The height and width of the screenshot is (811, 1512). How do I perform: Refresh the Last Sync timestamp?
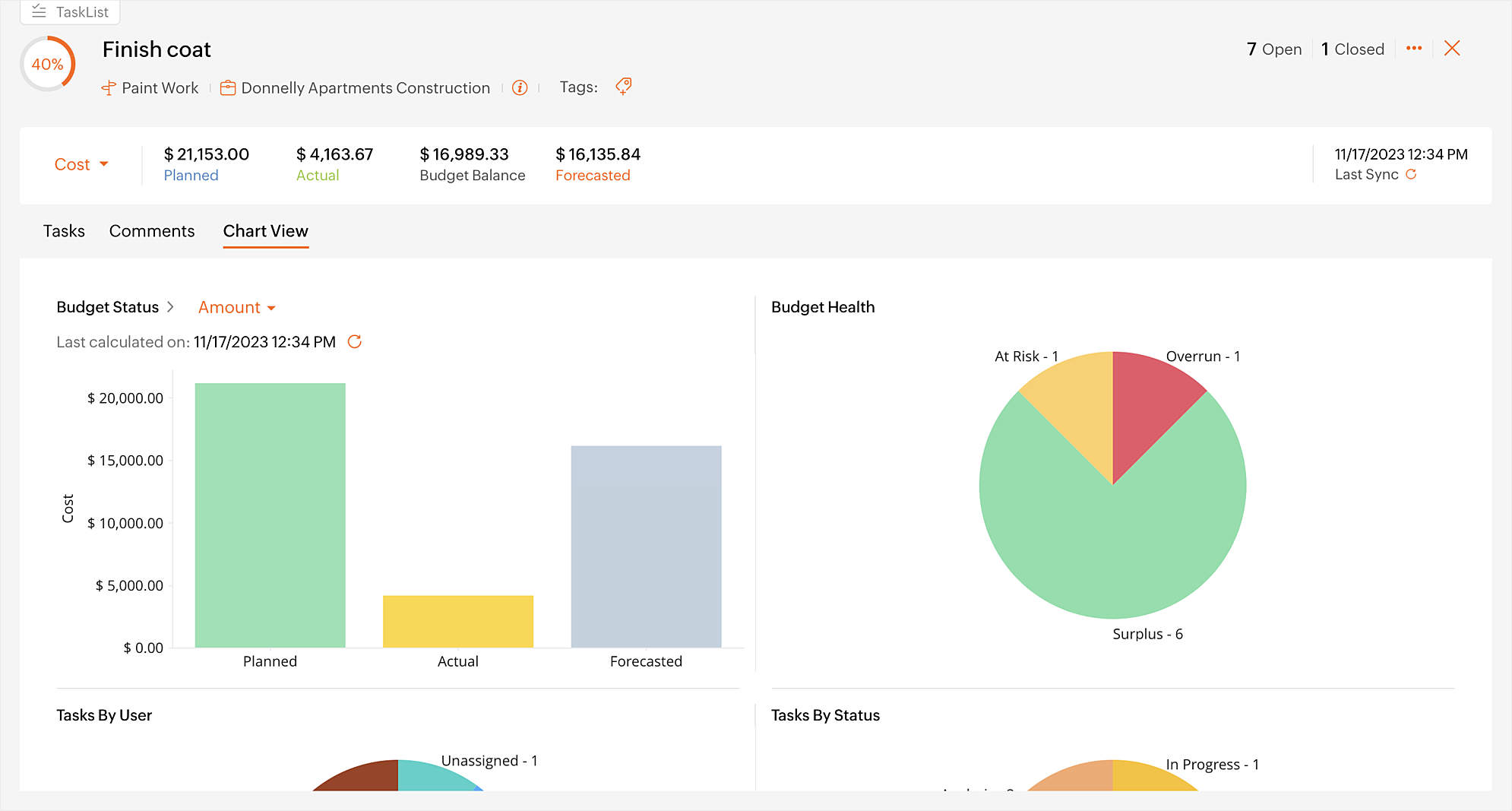pyautogui.click(x=1411, y=175)
